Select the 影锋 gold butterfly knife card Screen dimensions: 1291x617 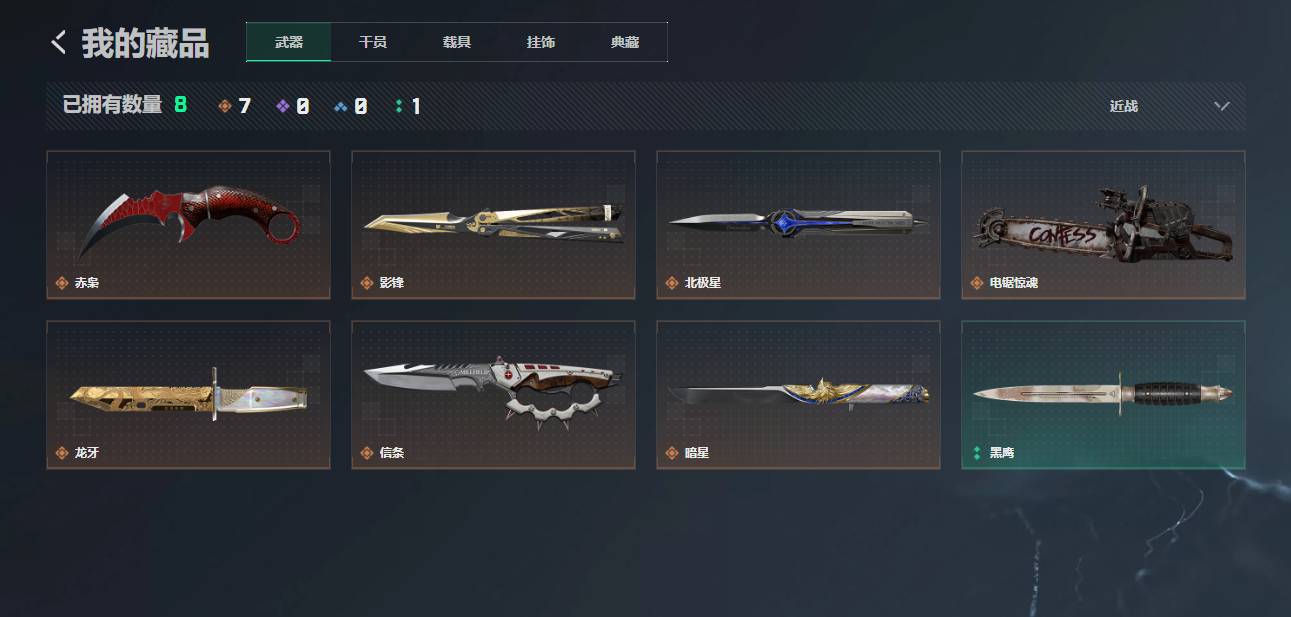pos(493,224)
